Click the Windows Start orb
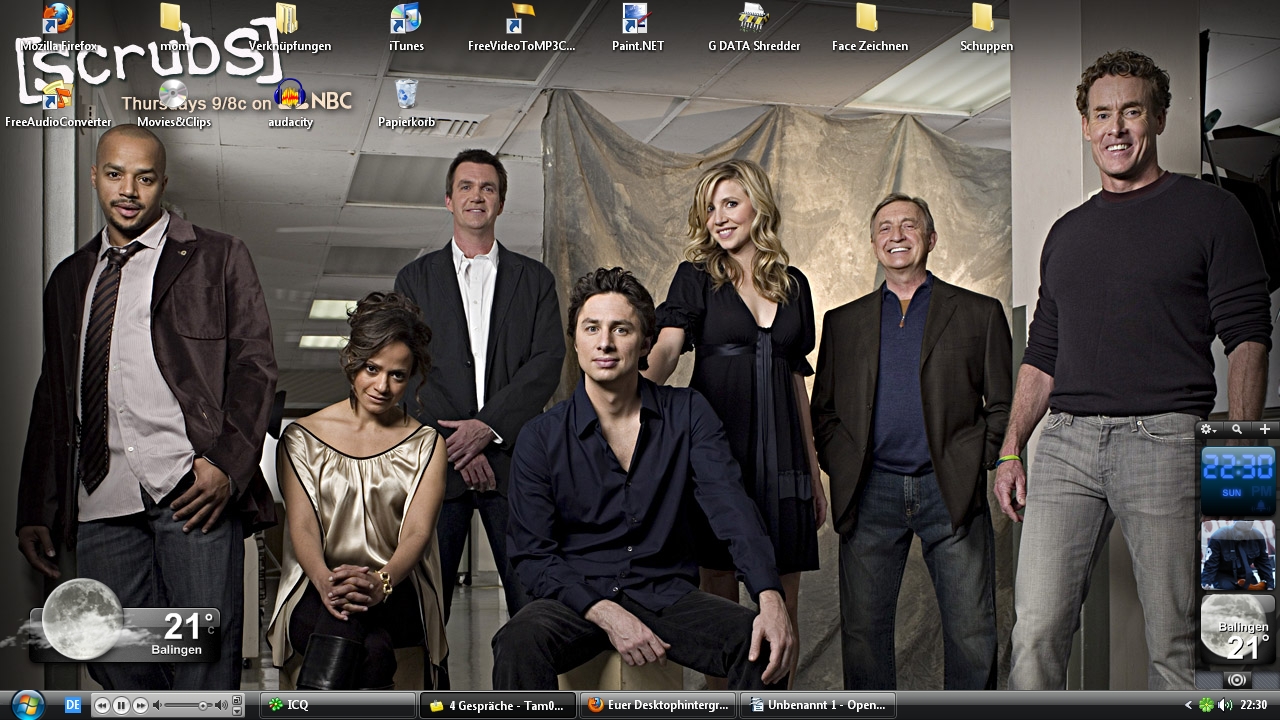1280x720 pixels. [x=27, y=704]
